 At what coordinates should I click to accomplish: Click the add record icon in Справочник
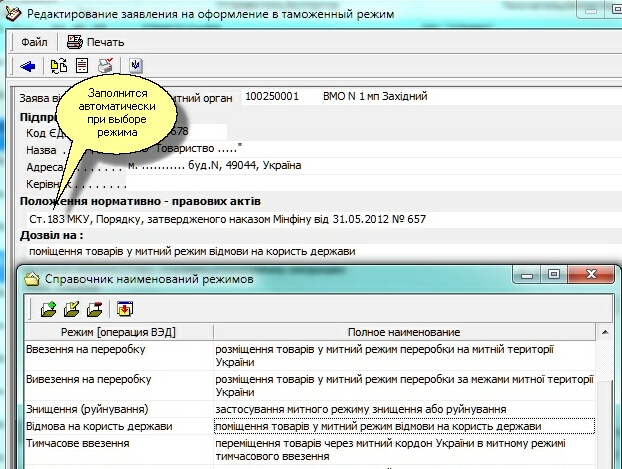[x=48, y=309]
